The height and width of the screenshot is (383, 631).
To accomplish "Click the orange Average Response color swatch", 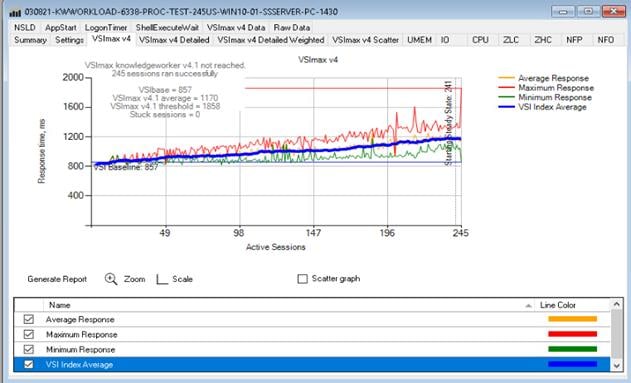I will click(x=572, y=319).
